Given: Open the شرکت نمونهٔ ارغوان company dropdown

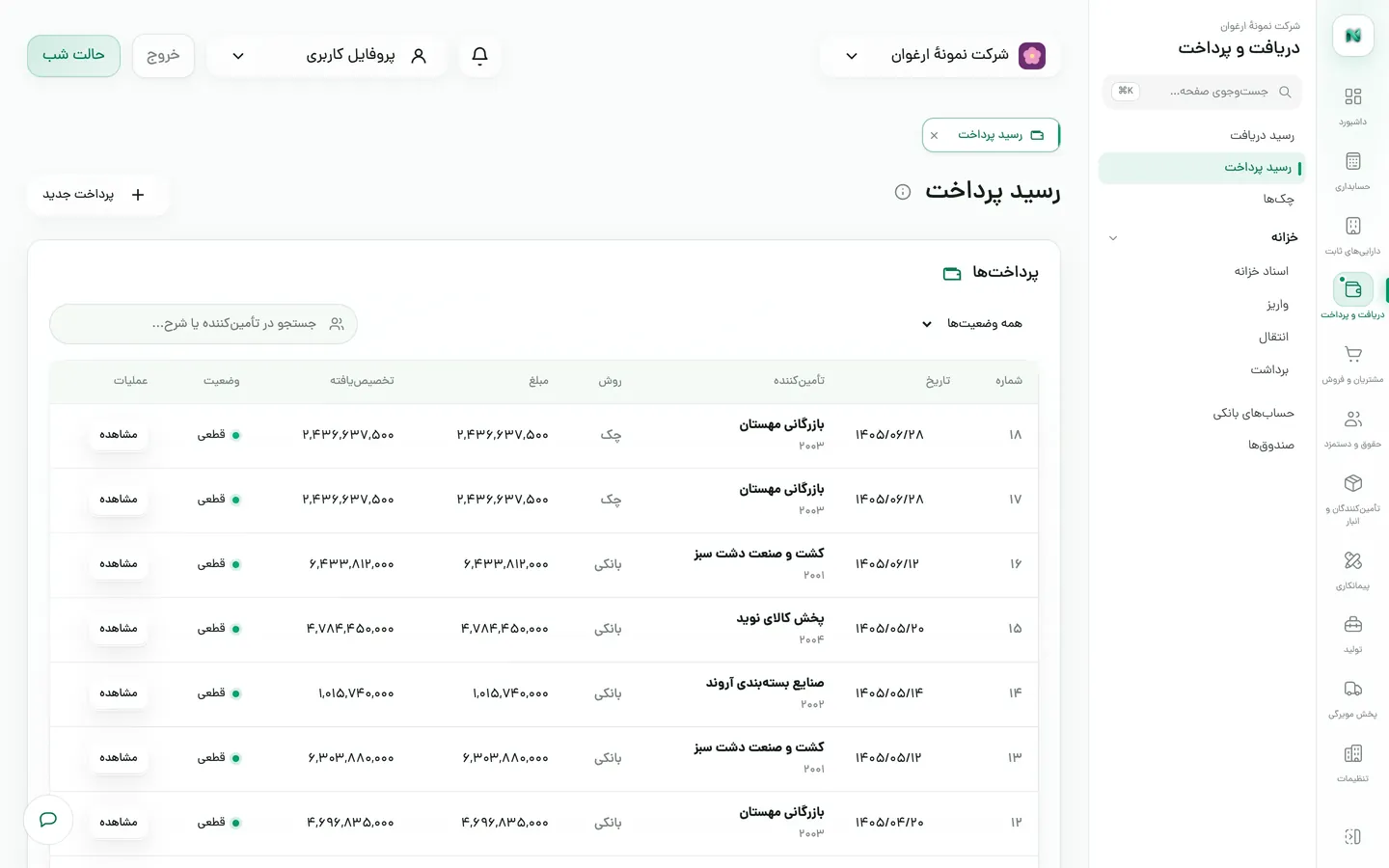Looking at the screenshot, I should coord(940,56).
